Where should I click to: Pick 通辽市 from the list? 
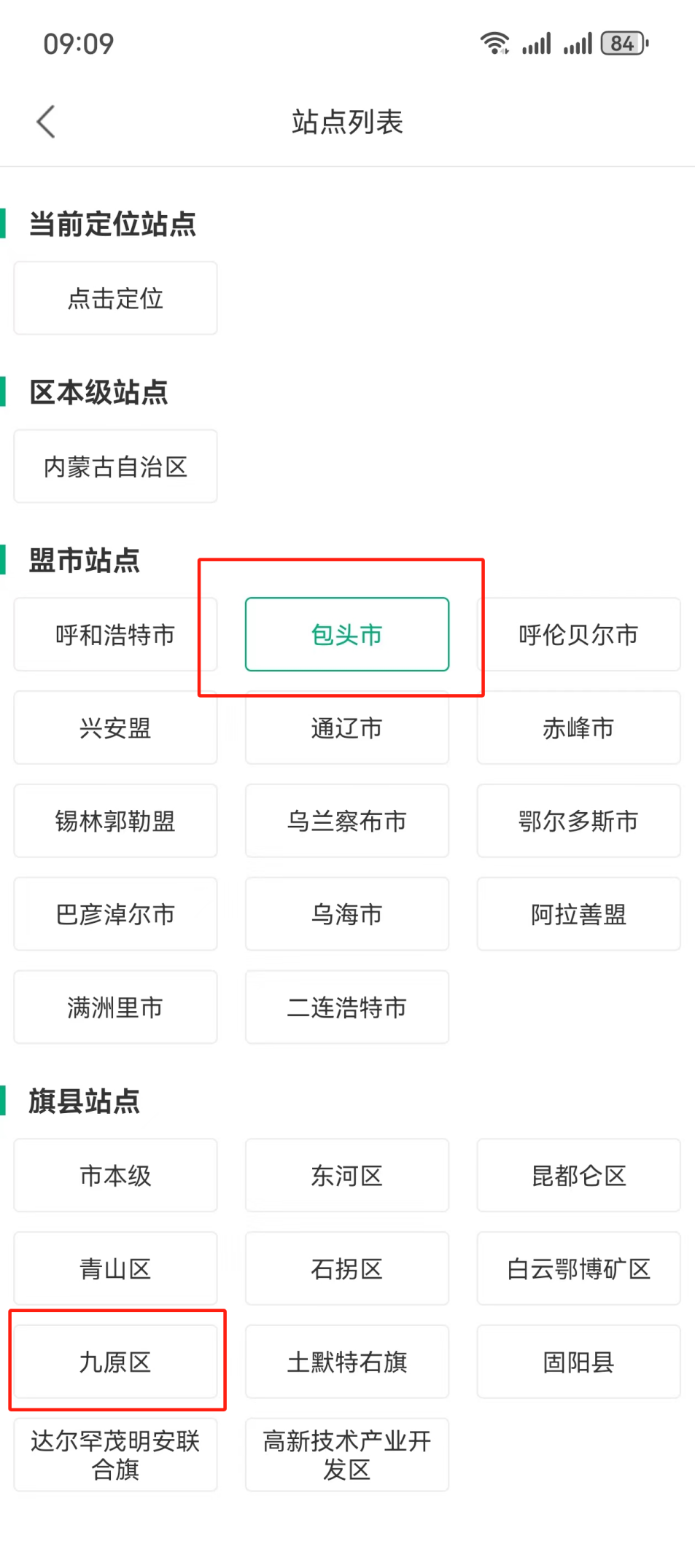tap(346, 728)
